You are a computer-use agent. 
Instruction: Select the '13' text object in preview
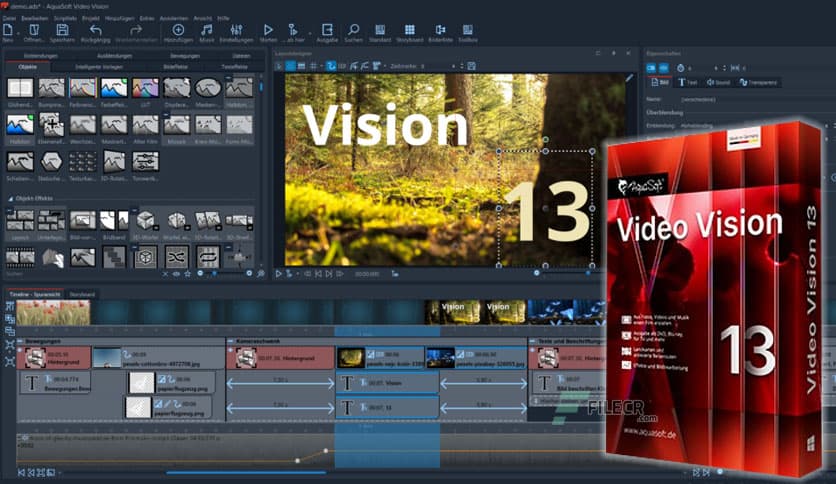click(x=548, y=211)
